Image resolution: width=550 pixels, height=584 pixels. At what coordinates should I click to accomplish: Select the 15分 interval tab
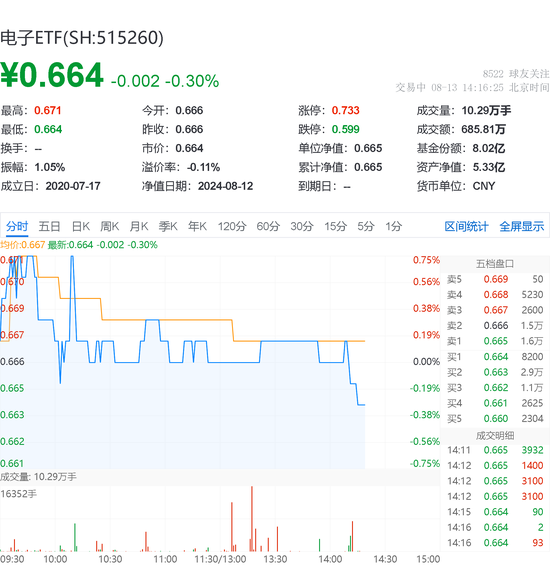point(336,226)
